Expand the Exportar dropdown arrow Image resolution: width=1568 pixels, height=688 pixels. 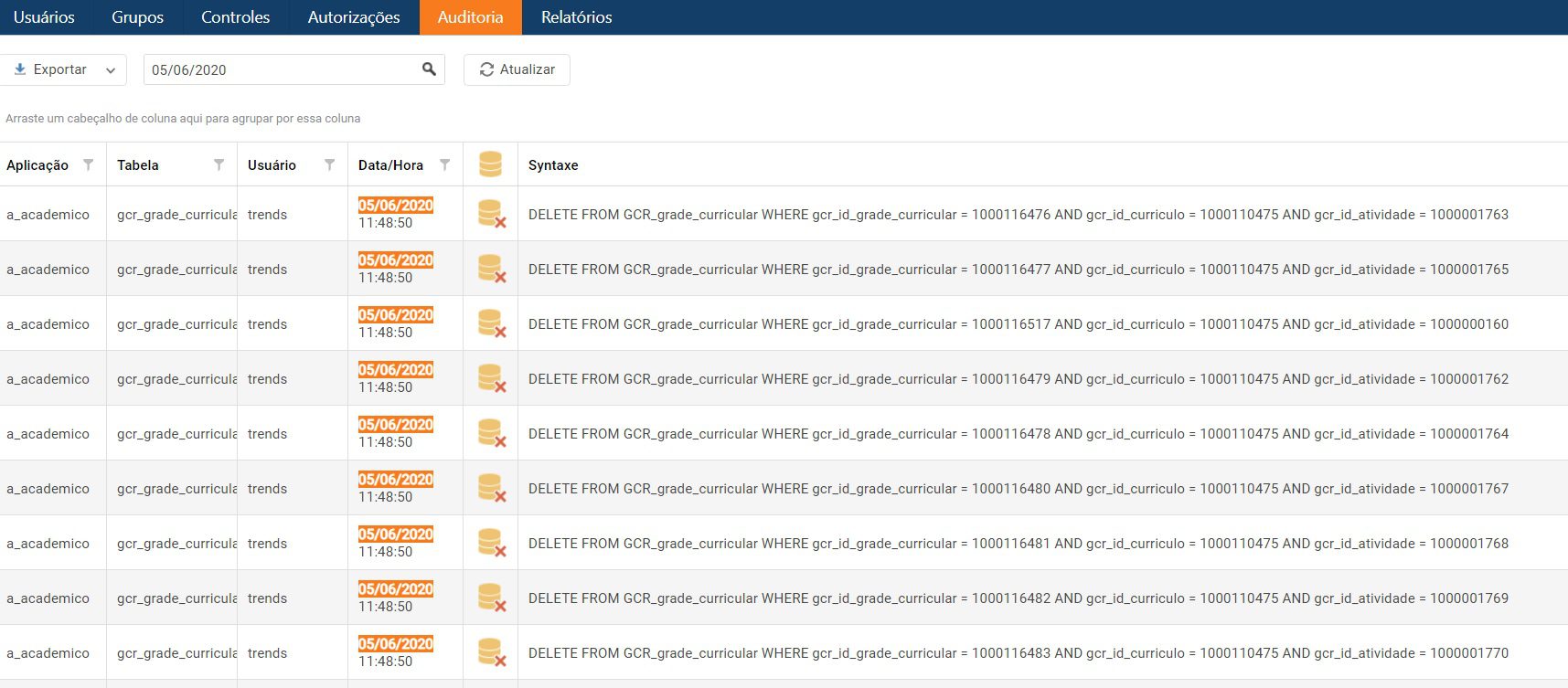pos(111,70)
